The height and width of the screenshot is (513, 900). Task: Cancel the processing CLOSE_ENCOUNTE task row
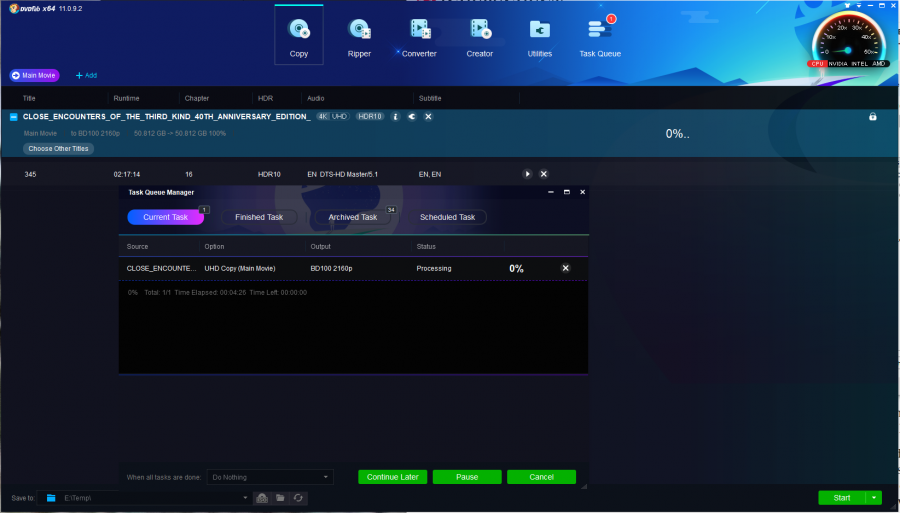coord(565,268)
